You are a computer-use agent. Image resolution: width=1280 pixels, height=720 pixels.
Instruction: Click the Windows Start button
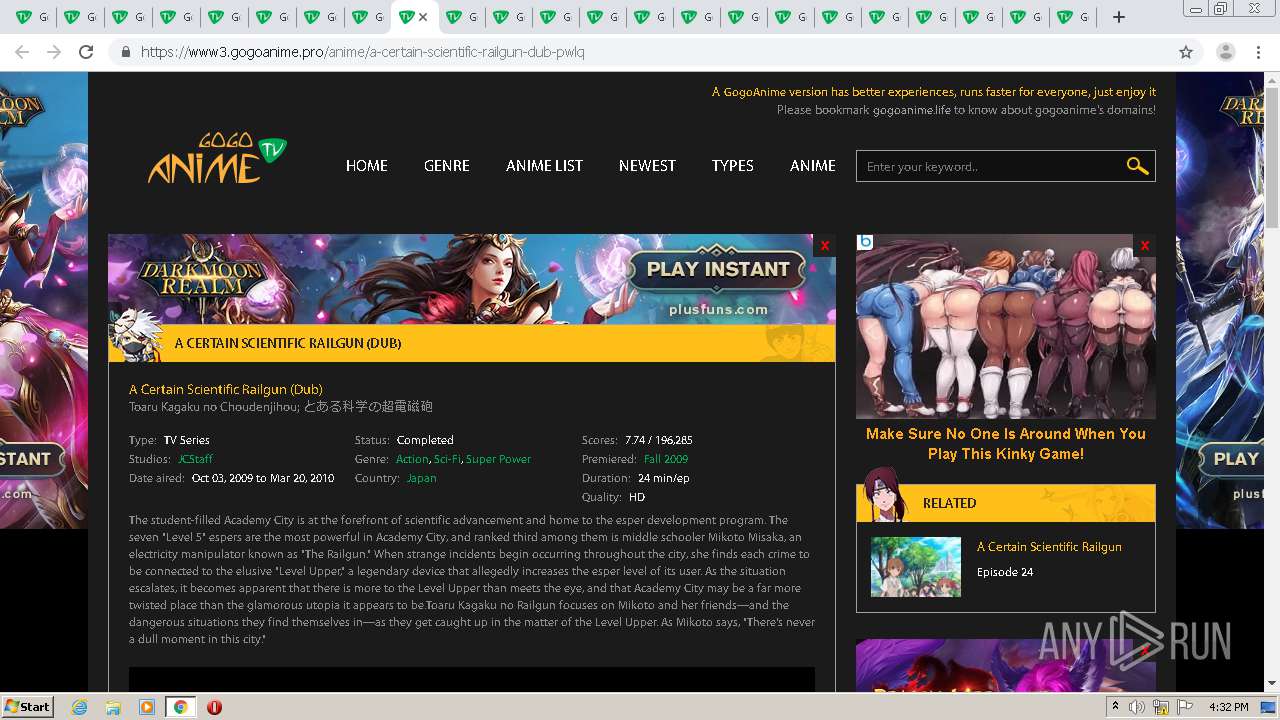28,707
